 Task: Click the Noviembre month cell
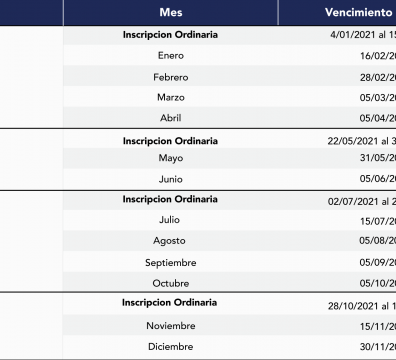pos(171,325)
